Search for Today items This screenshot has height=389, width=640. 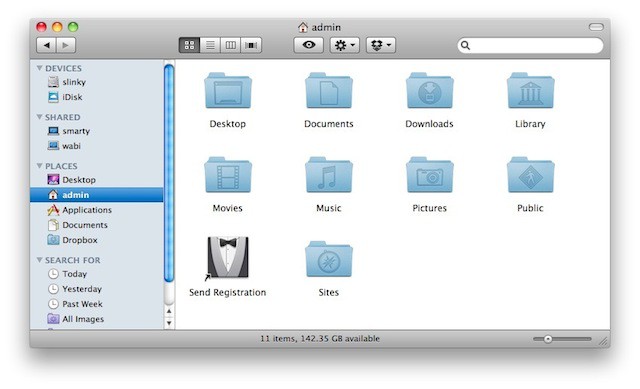(96, 274)
